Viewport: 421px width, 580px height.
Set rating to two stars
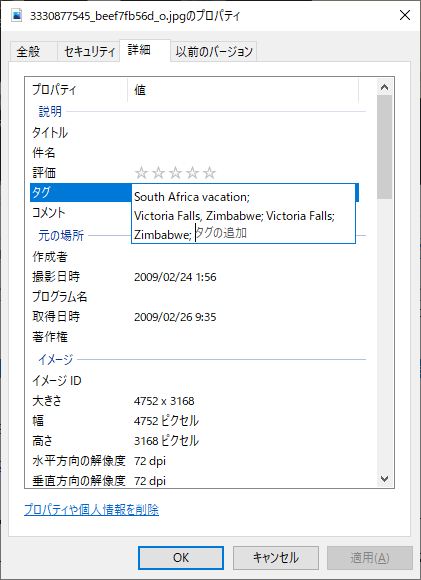(158, 173)
